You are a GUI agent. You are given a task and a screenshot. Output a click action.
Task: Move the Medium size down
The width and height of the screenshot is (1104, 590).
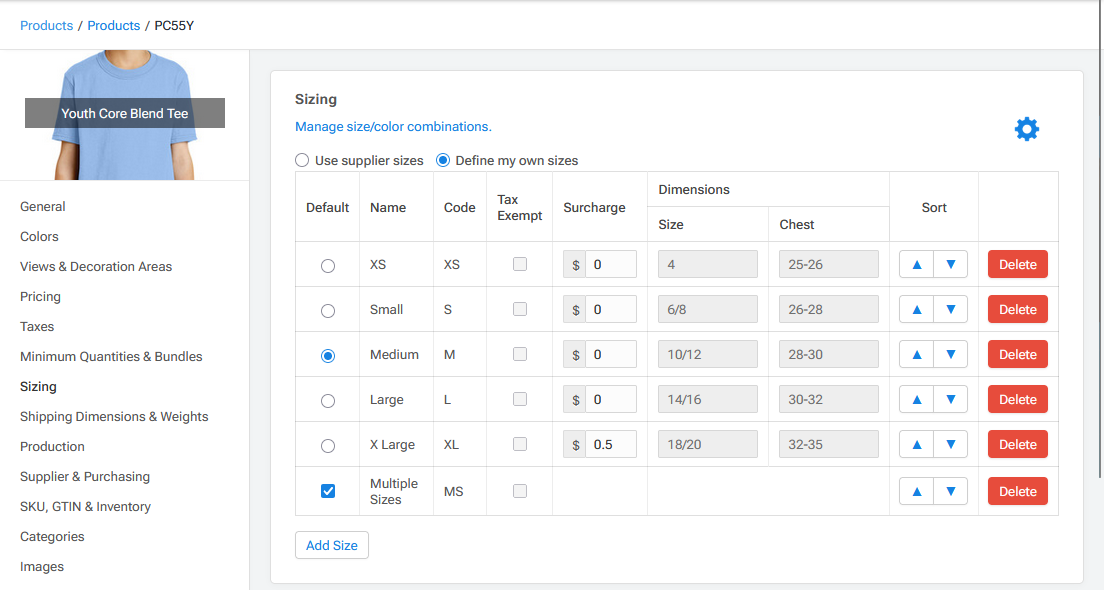949,354
